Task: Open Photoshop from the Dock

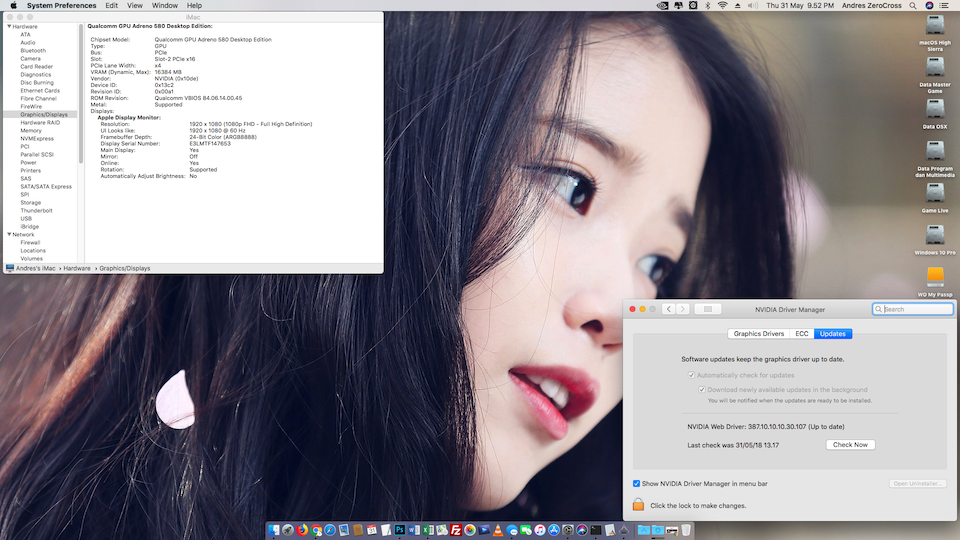Action: click(398, 529)
